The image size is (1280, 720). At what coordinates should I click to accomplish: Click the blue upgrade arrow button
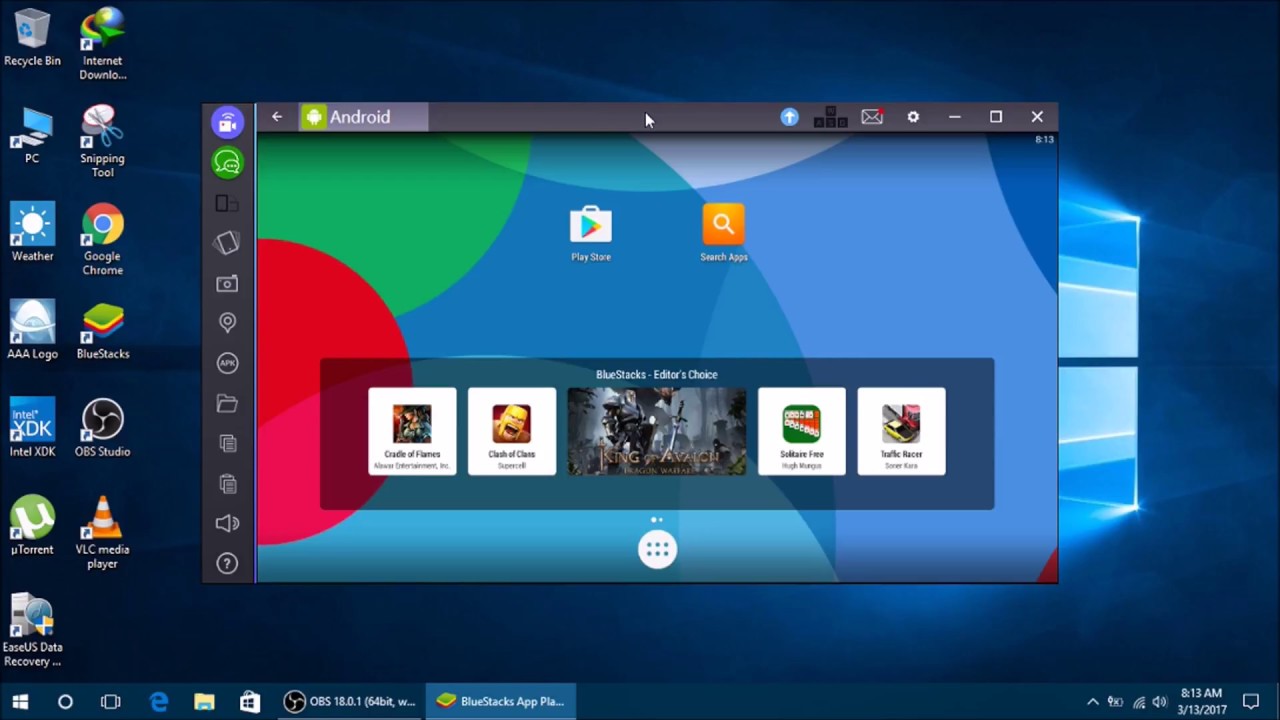point(789,117)
